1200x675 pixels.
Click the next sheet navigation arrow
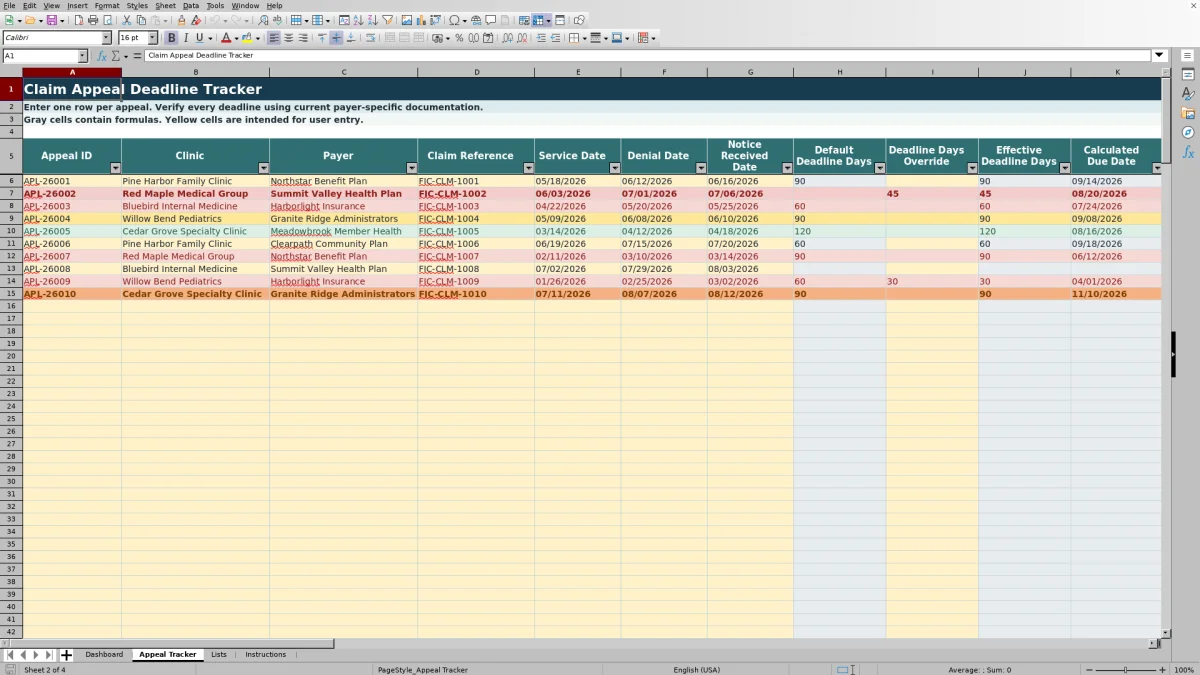[36, 655]
